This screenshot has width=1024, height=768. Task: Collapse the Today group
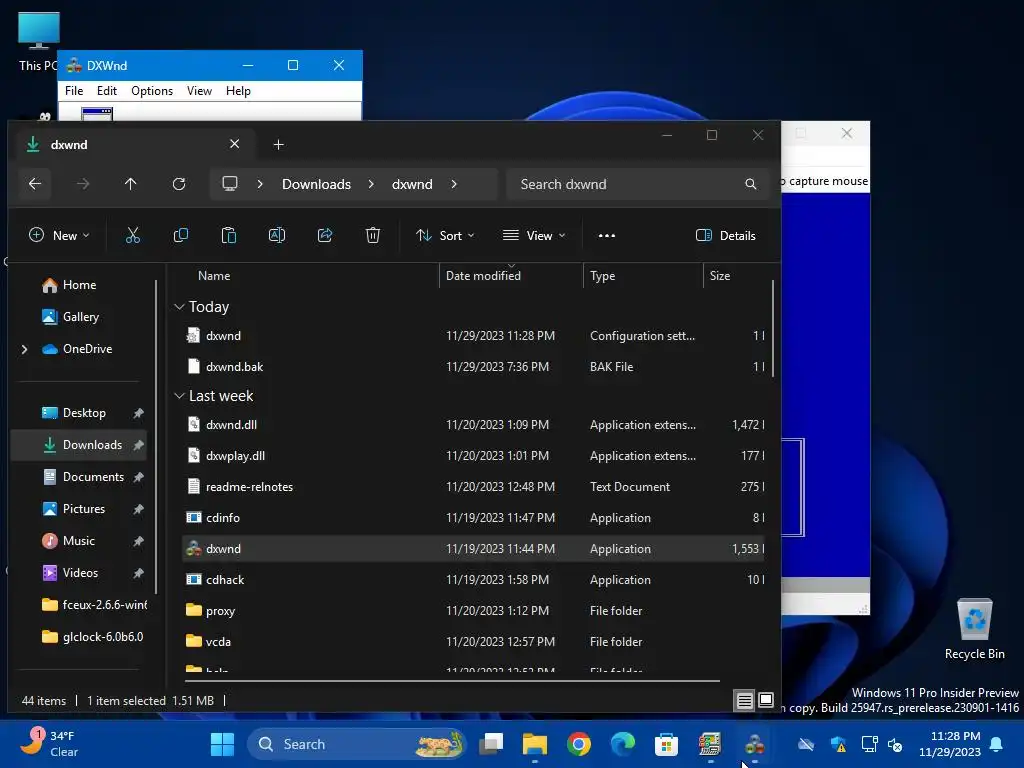180,307
